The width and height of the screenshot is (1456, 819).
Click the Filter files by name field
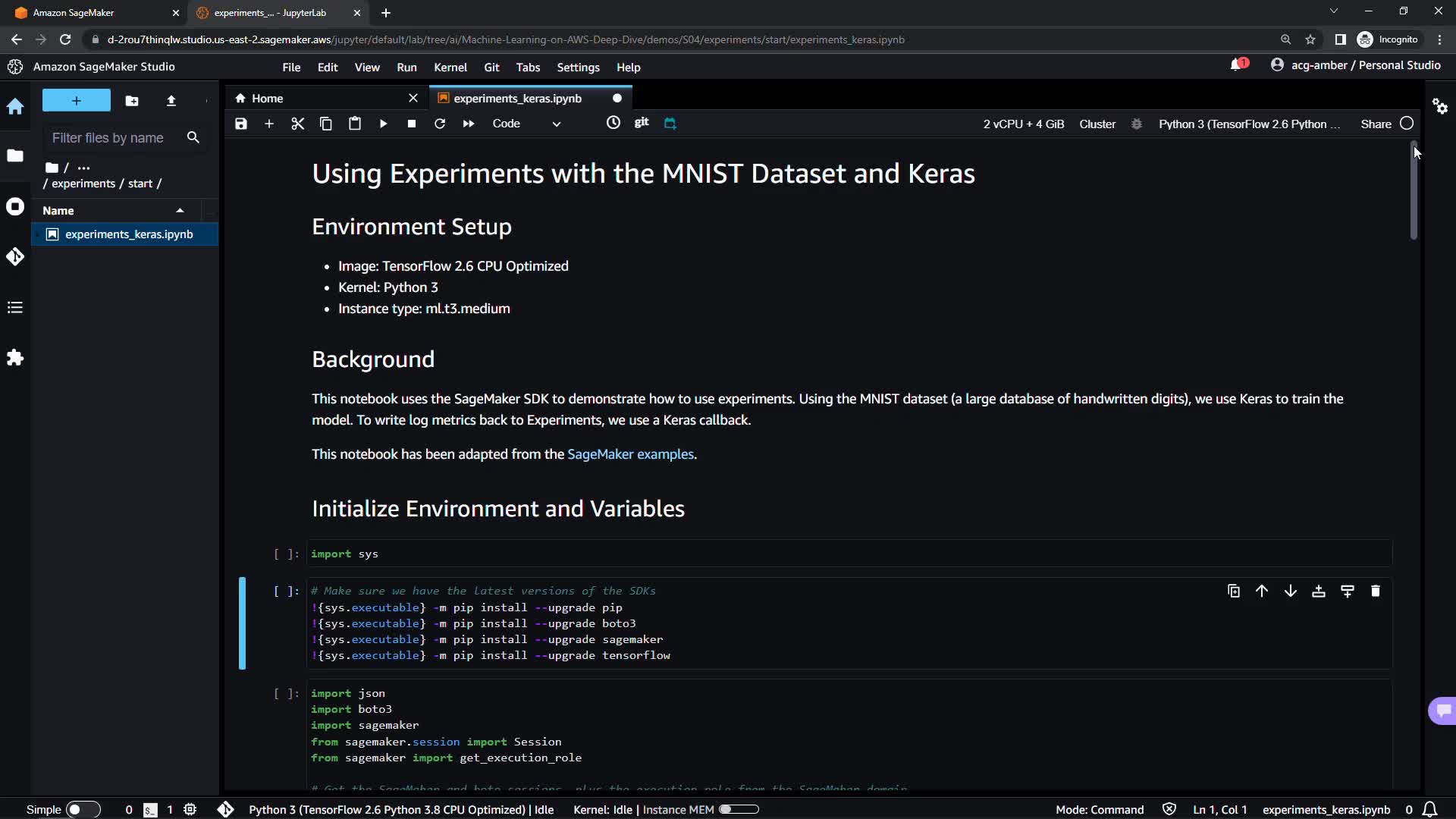point(108,138)
